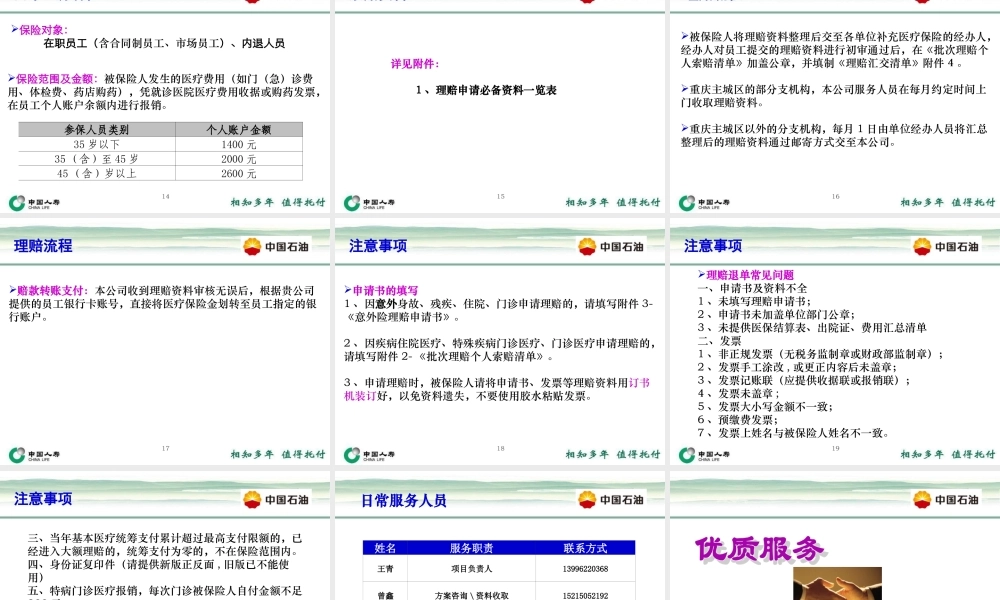1000x600 pixels.
Task: Click the slide number 17 label
Action: pos(167,447)
